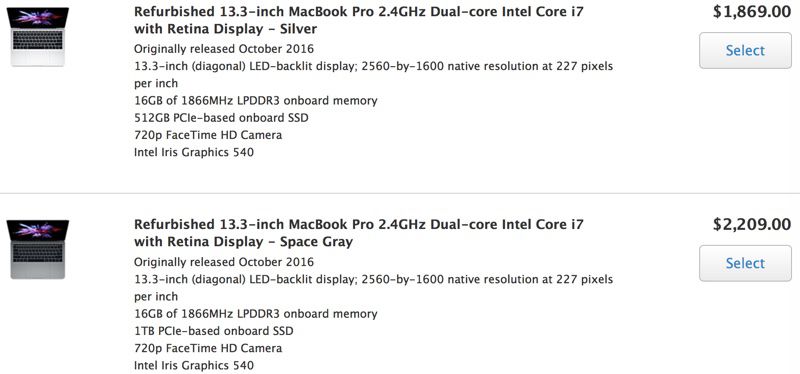This screenshot has width=800, height=374.
Task: Click the Silver model's LED-backlit display description
Action: click(x=373, y=74)
